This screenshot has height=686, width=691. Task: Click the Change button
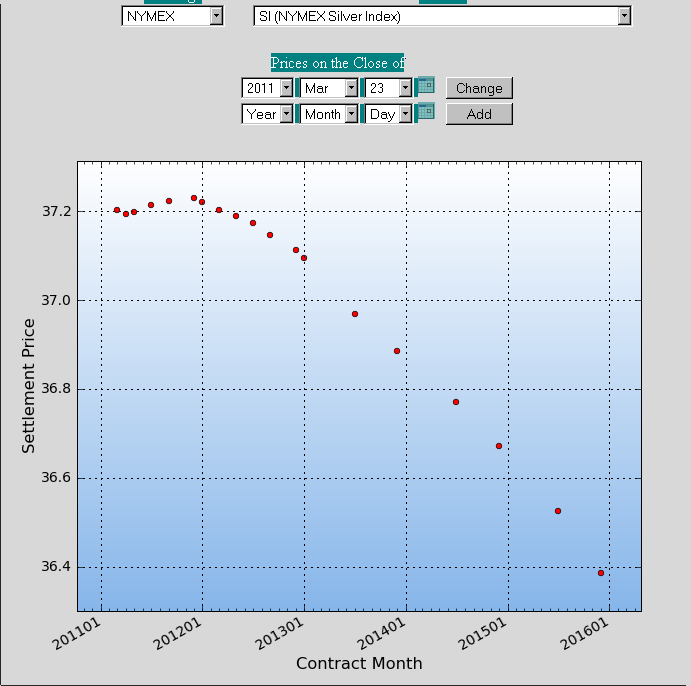(479, 88)
